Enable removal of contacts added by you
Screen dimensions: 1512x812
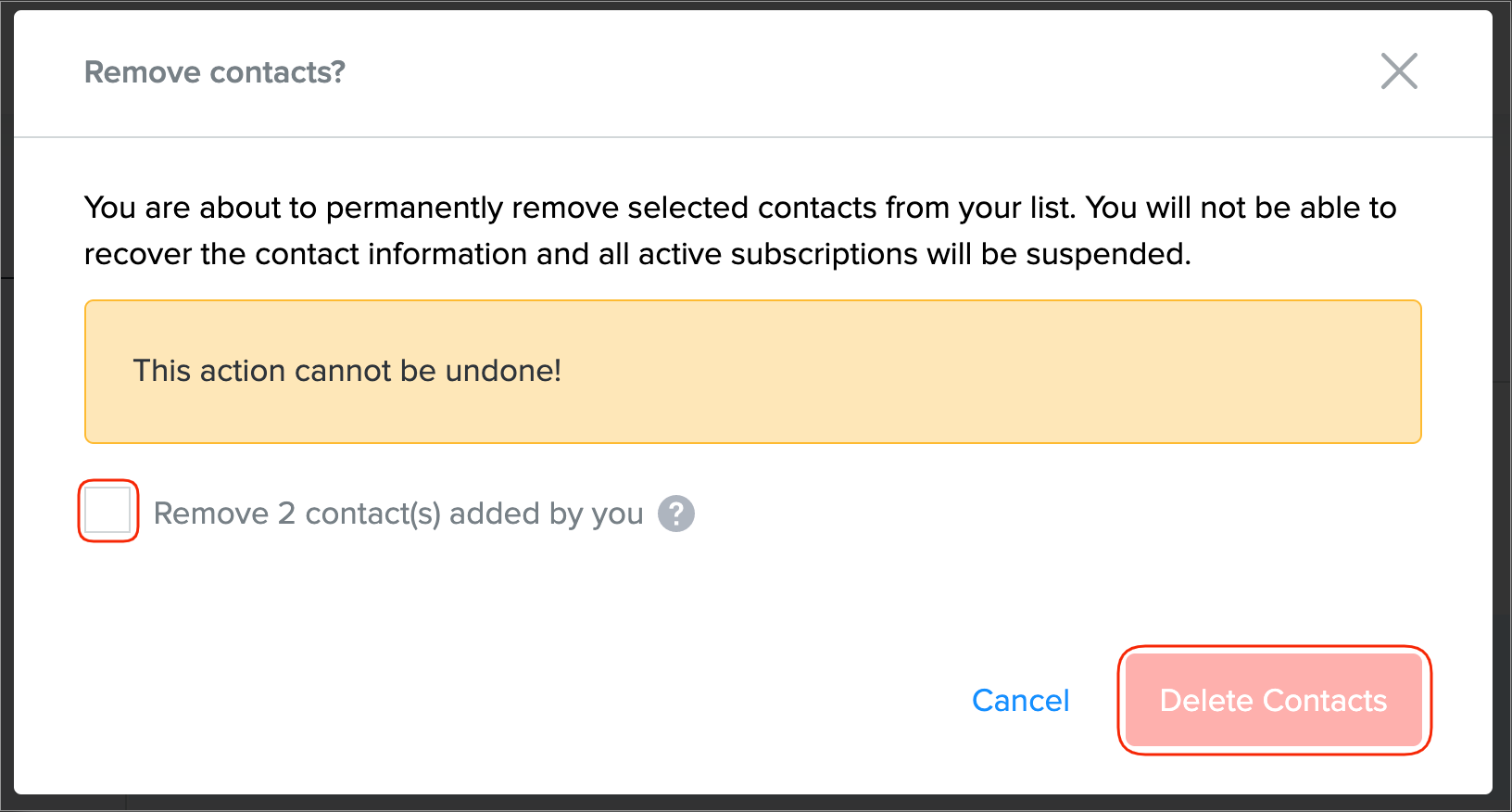[108, 511]
